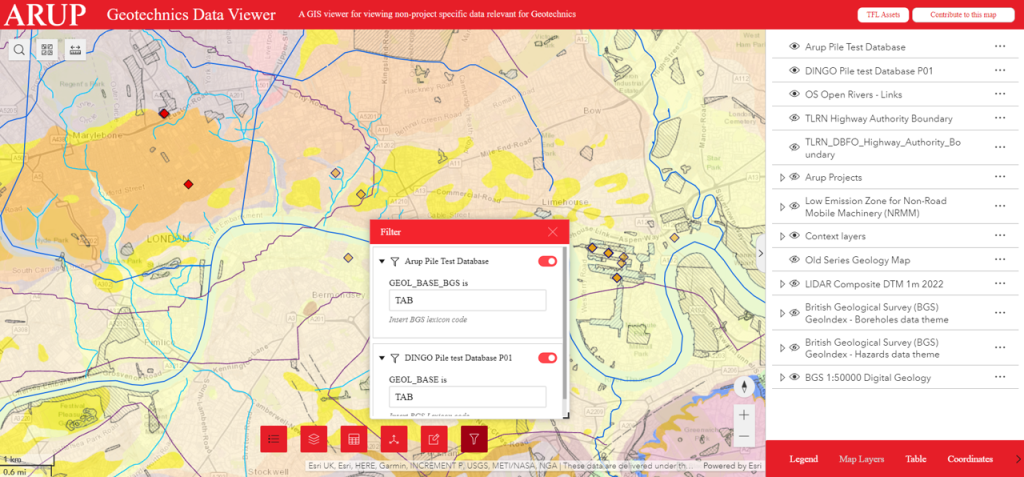This screenshot has width=1024, height=477.
Task: Open options for Old Series Geology Map
Action: [1000, 260]
